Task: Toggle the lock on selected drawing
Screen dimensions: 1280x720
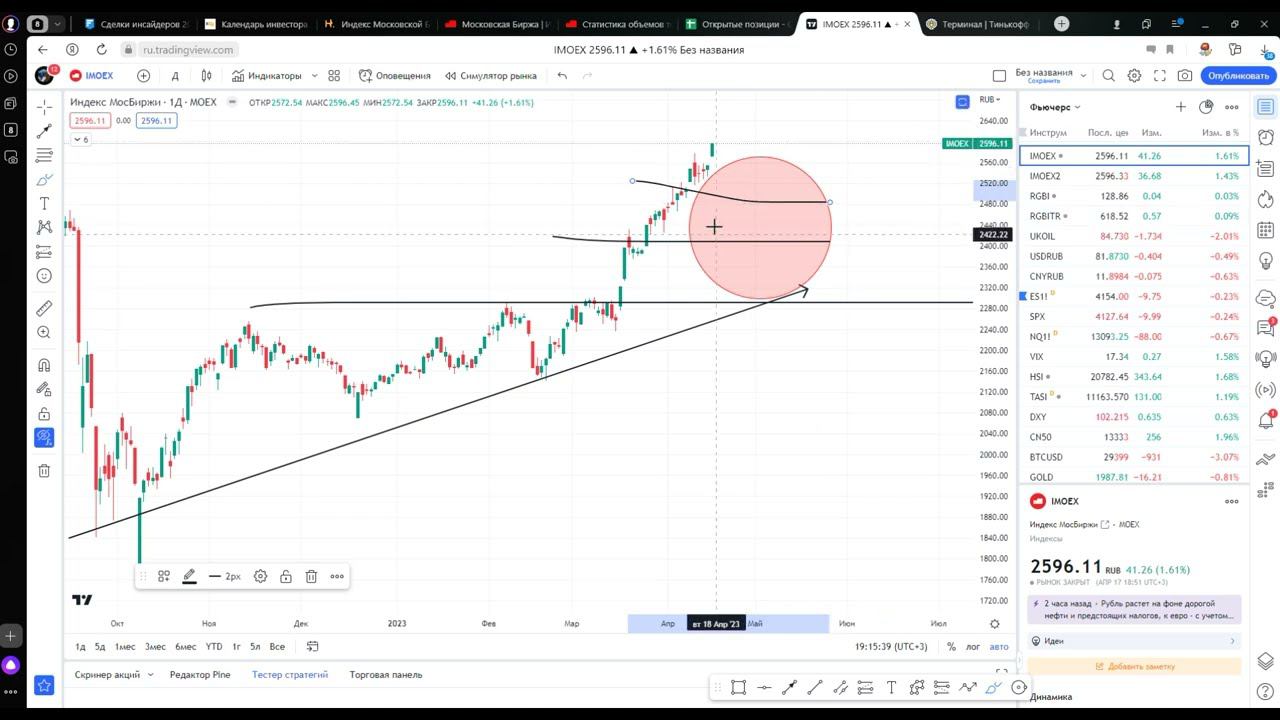Action: pos(286,576)
